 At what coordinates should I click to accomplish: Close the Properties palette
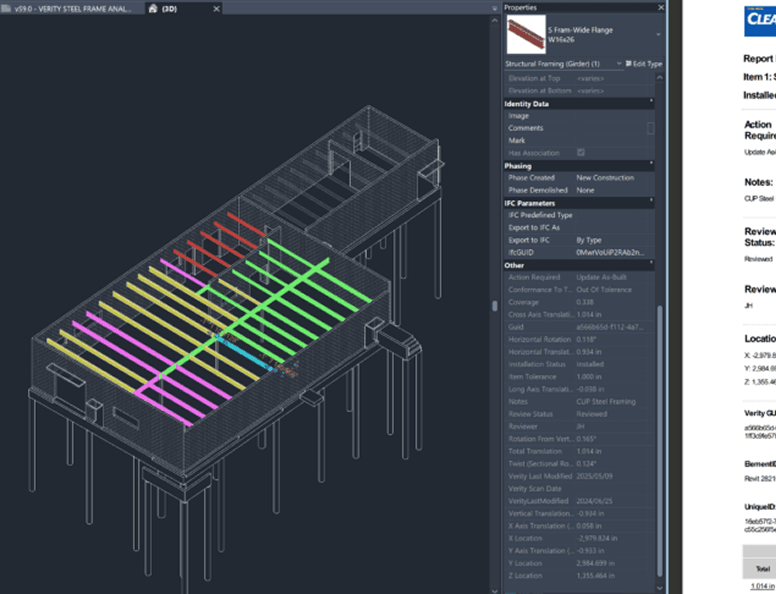tap(661, 7)
